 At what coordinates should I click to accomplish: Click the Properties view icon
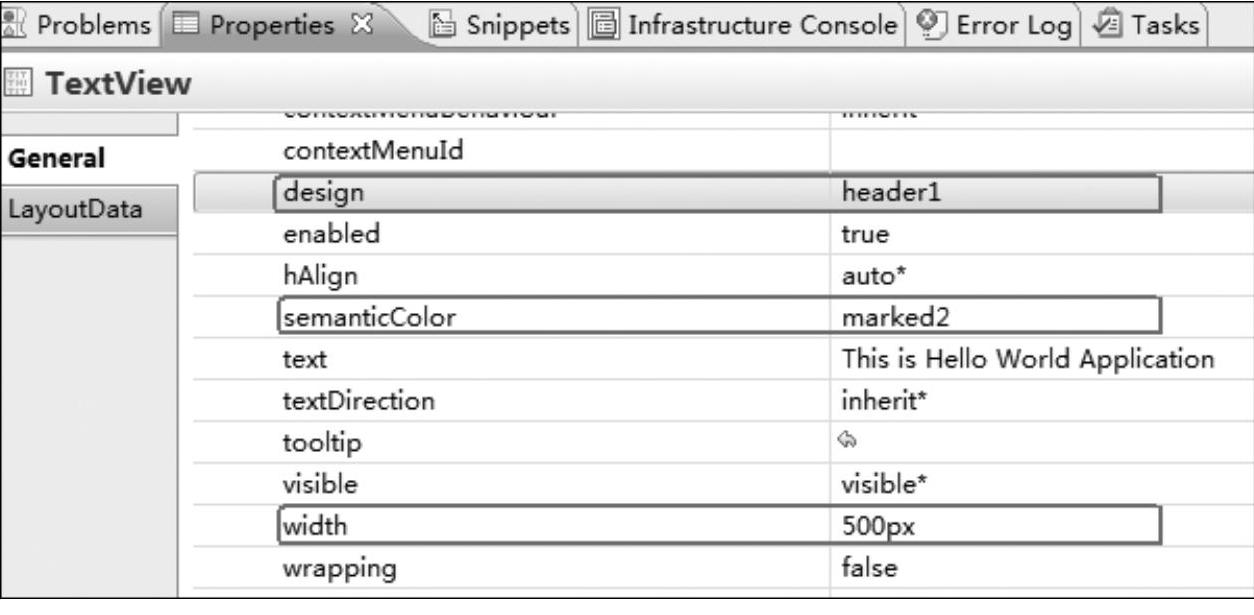pos(189,24)
